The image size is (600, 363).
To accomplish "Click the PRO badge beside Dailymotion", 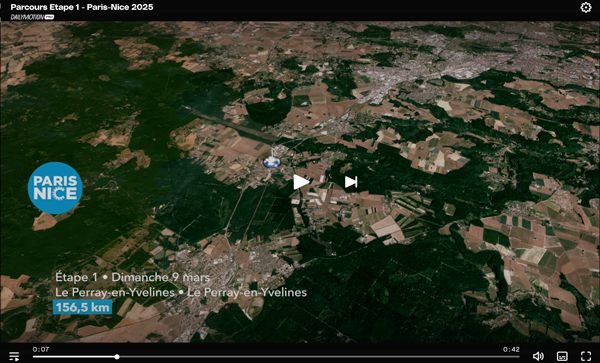I will [x=49, y=17].
